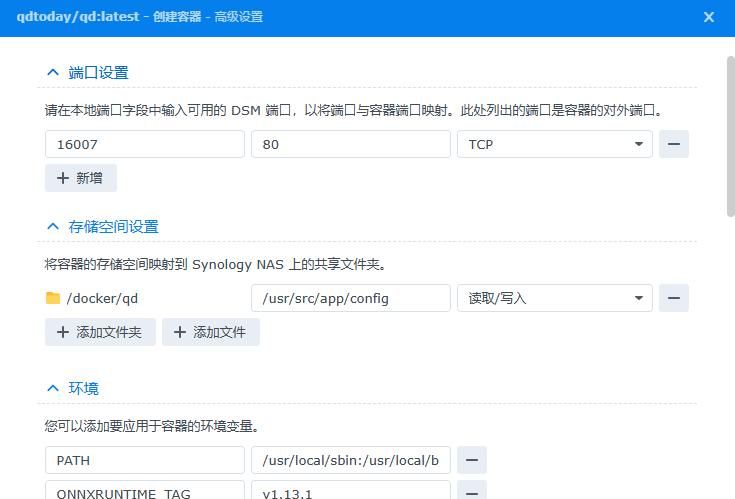Remove the /docker/qd volume mapping
This screenshot has width=735, height=499.
coord(674,298)
